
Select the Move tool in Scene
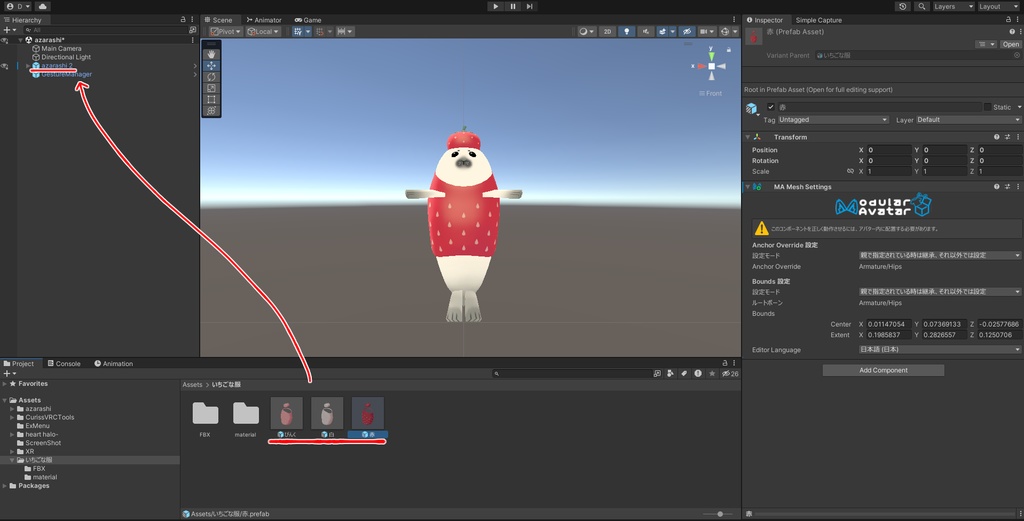pos(211,65)
